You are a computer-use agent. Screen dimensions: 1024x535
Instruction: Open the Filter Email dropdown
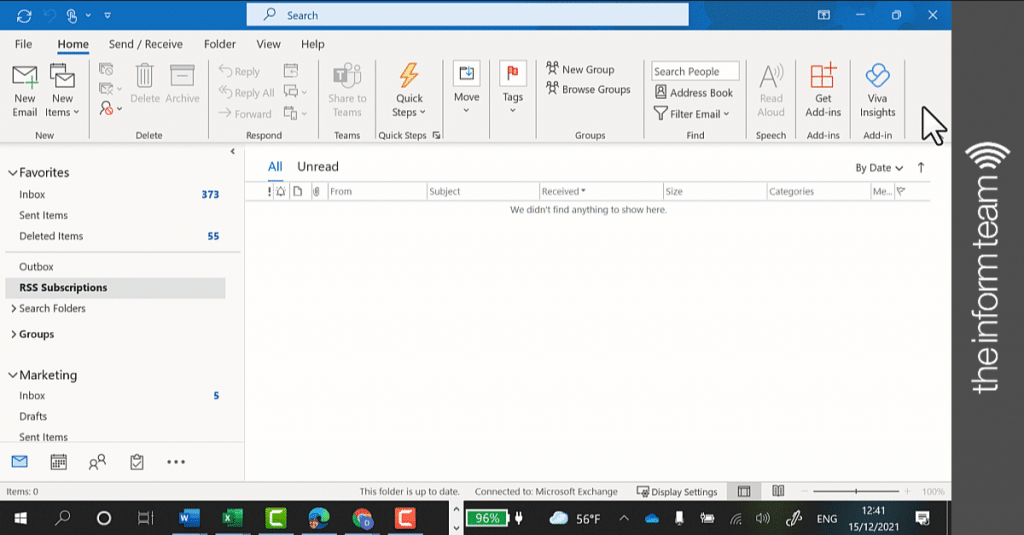click(x=692, y=114)
